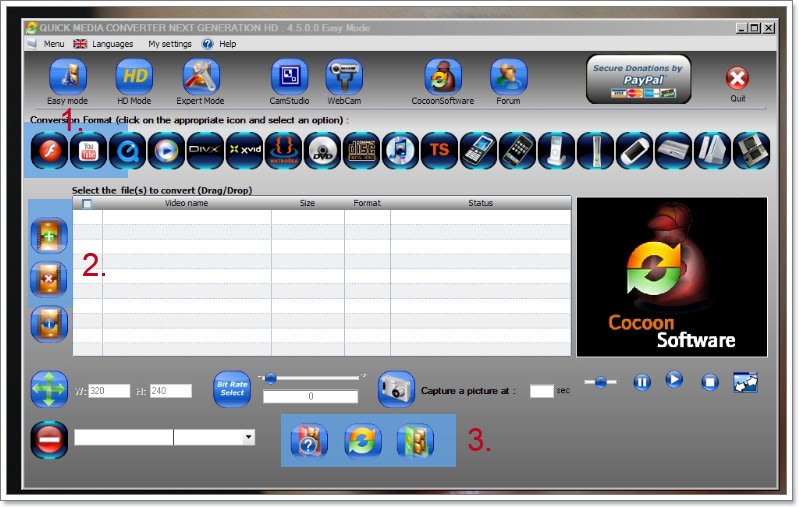Select iPod dock format icon
The image size is (799, 507).
pos(556,150)
